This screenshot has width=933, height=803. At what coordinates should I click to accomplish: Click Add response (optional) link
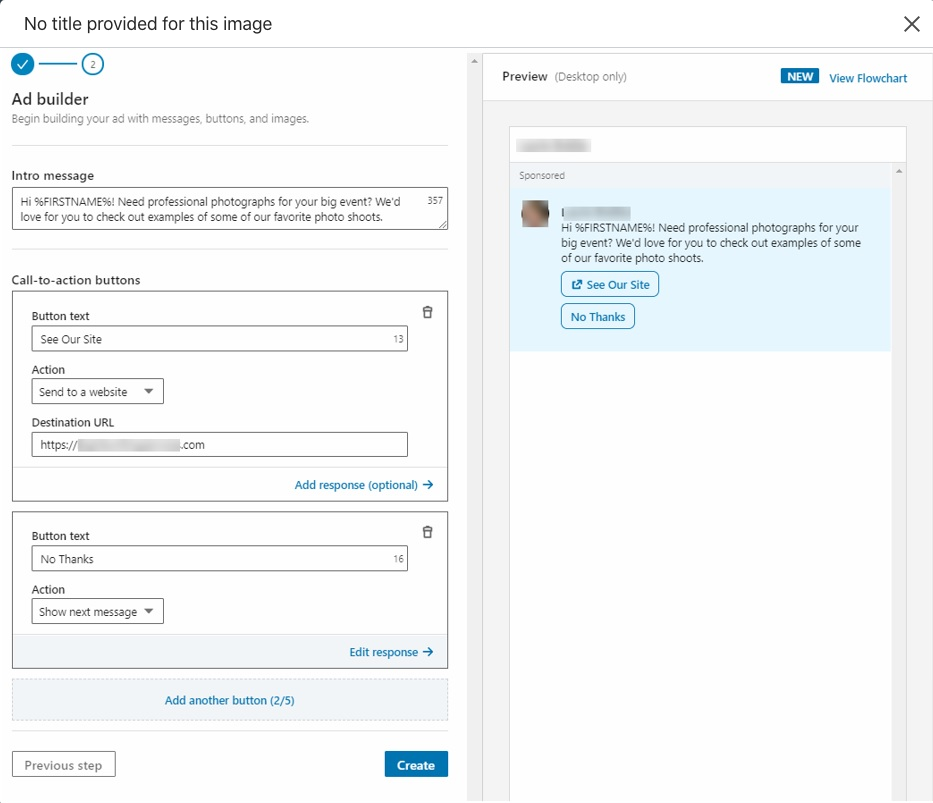click(363, 485)
